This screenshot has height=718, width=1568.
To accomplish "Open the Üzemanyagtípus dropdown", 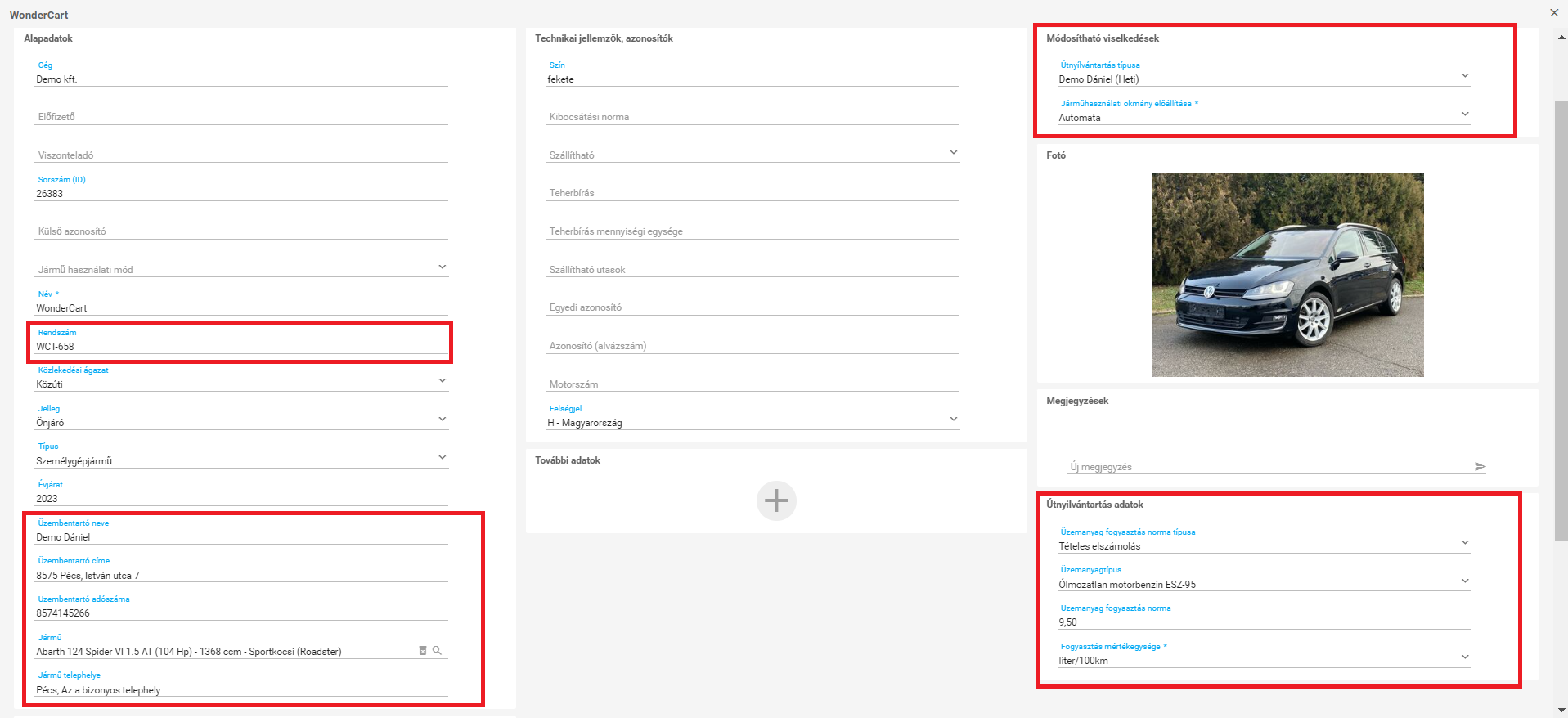I will click(x=1464, y=581).
